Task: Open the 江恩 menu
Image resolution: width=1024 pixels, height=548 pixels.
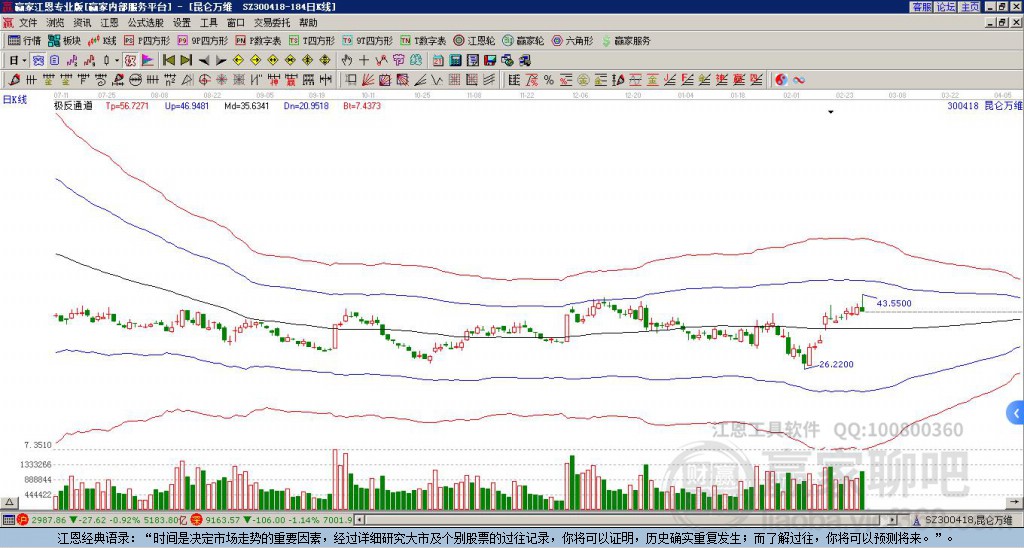Action: click(x=110, y=23)
